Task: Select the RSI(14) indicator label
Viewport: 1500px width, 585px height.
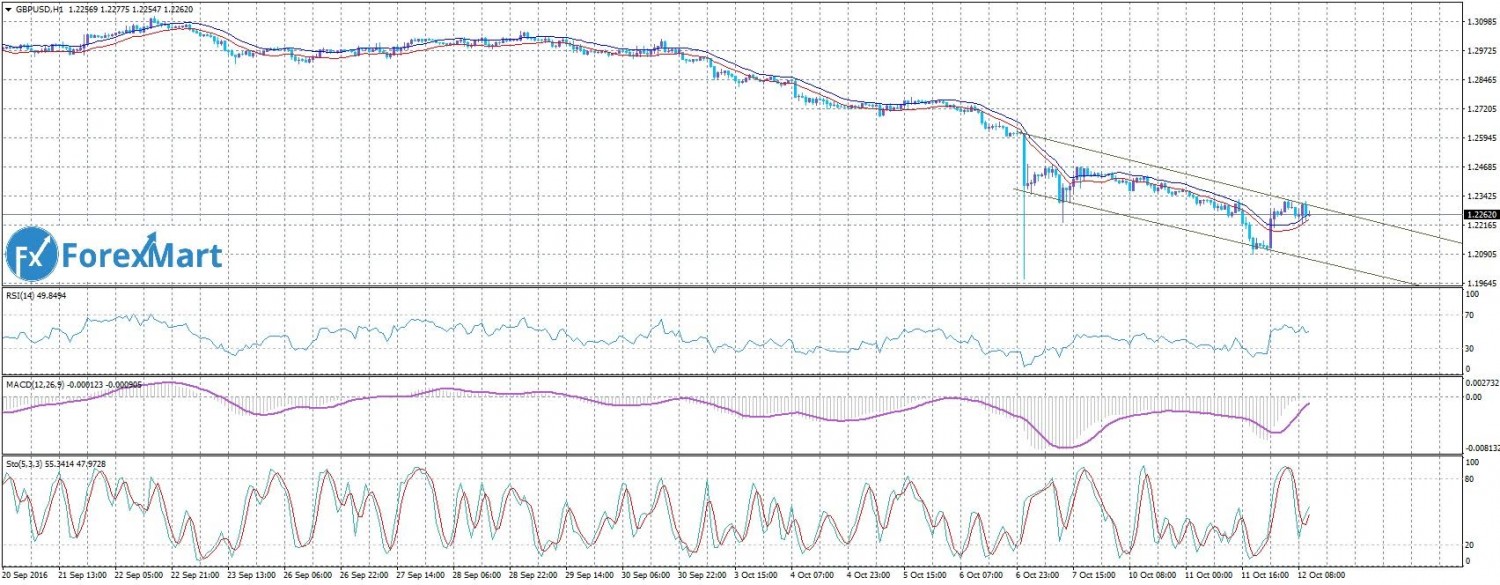Action: (20, 296)
